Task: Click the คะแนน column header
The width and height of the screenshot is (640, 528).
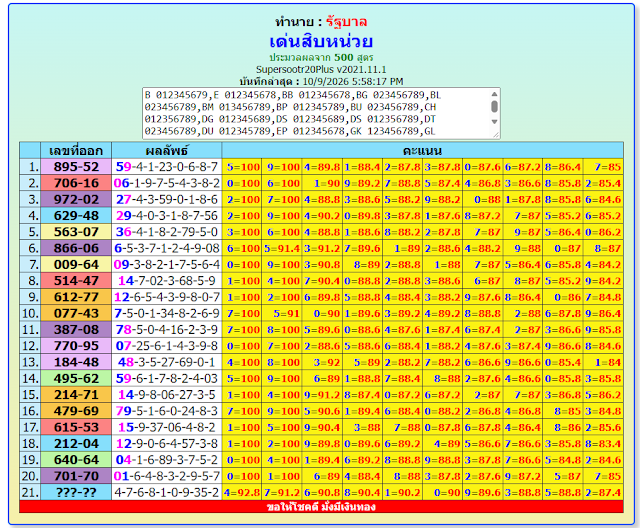Action: pyautogui.click(x=422, y=151)
